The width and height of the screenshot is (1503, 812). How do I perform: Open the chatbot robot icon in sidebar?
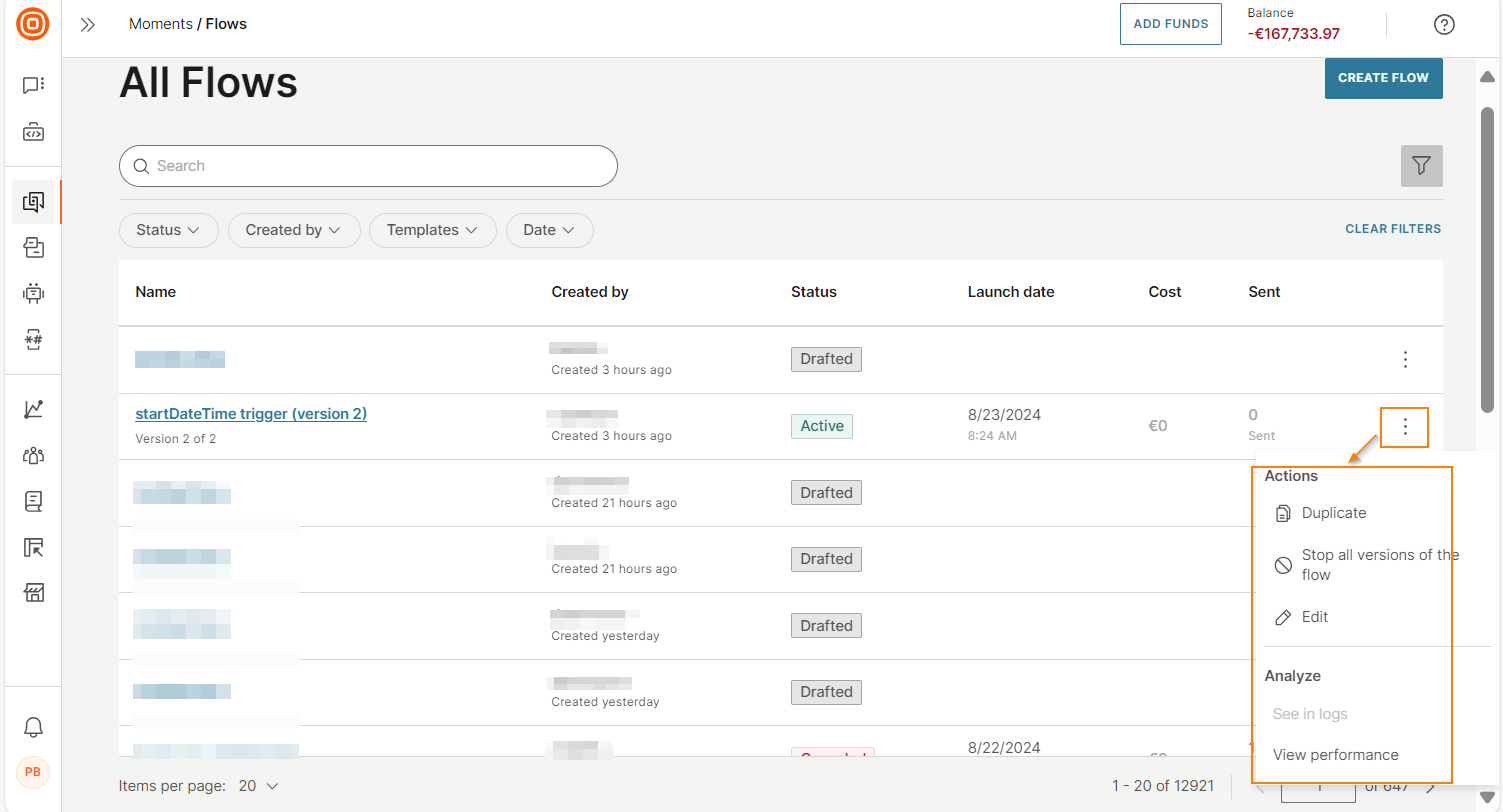(x=33, y=294)
